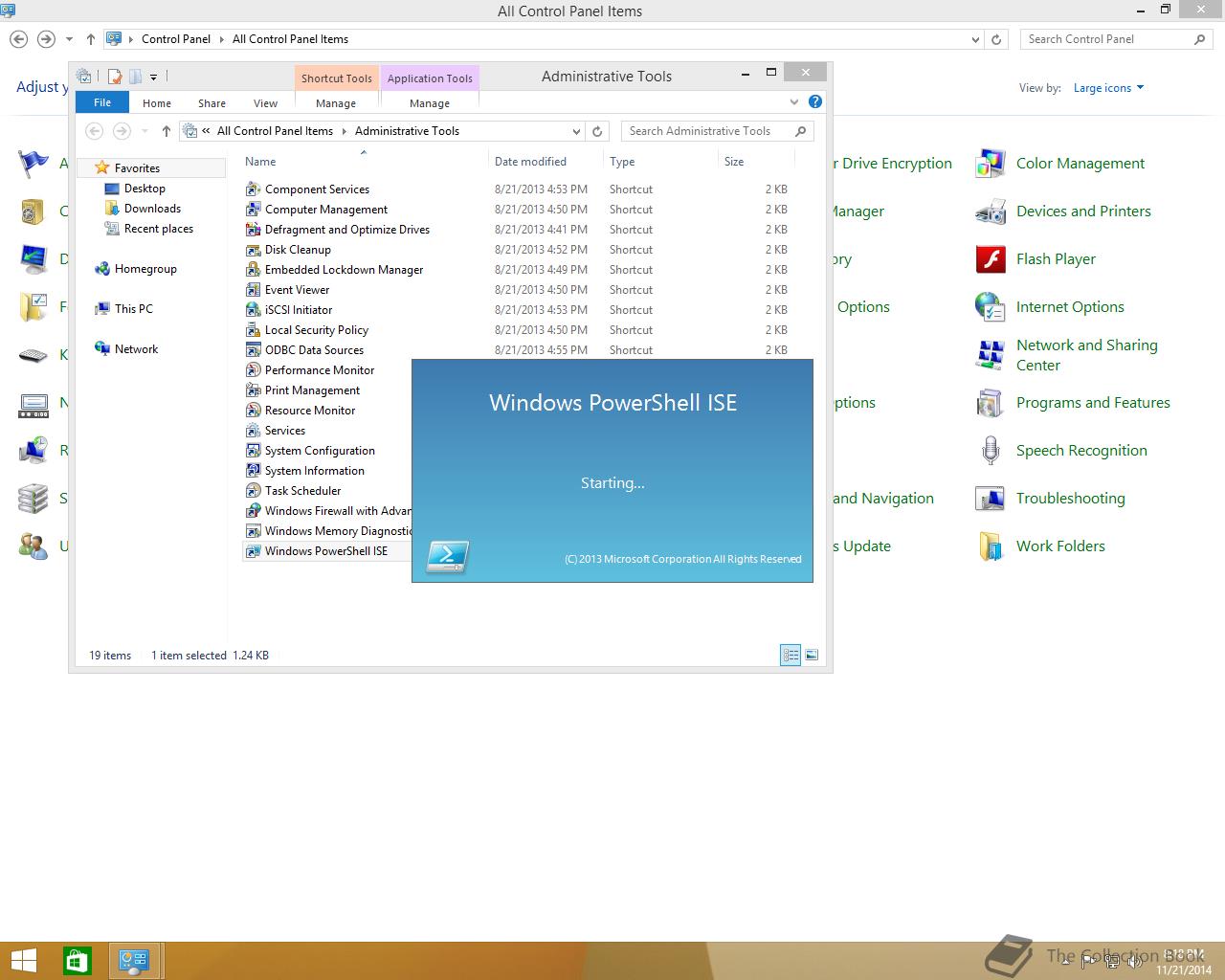
Task: Select Network in navigation pane
Action: [136, 349]
